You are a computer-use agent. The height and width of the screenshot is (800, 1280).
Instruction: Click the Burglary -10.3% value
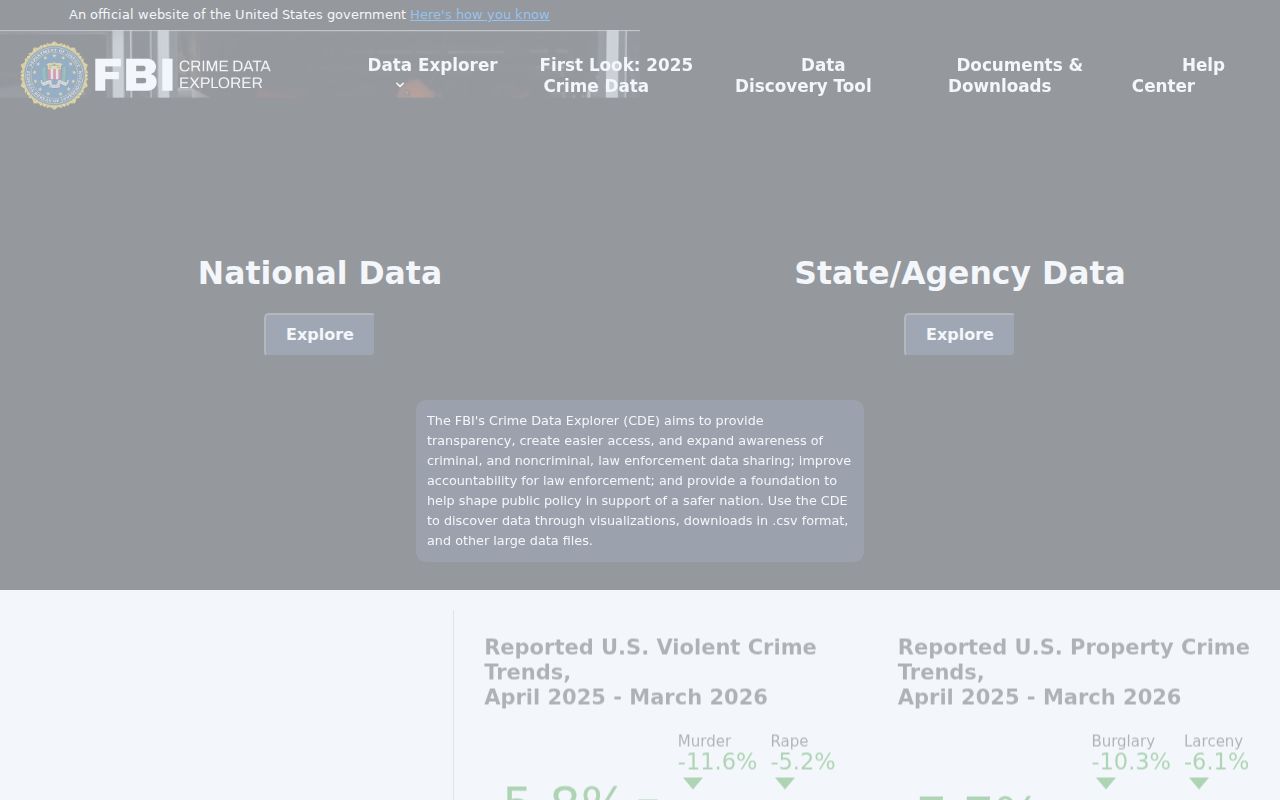(1130, 762)
